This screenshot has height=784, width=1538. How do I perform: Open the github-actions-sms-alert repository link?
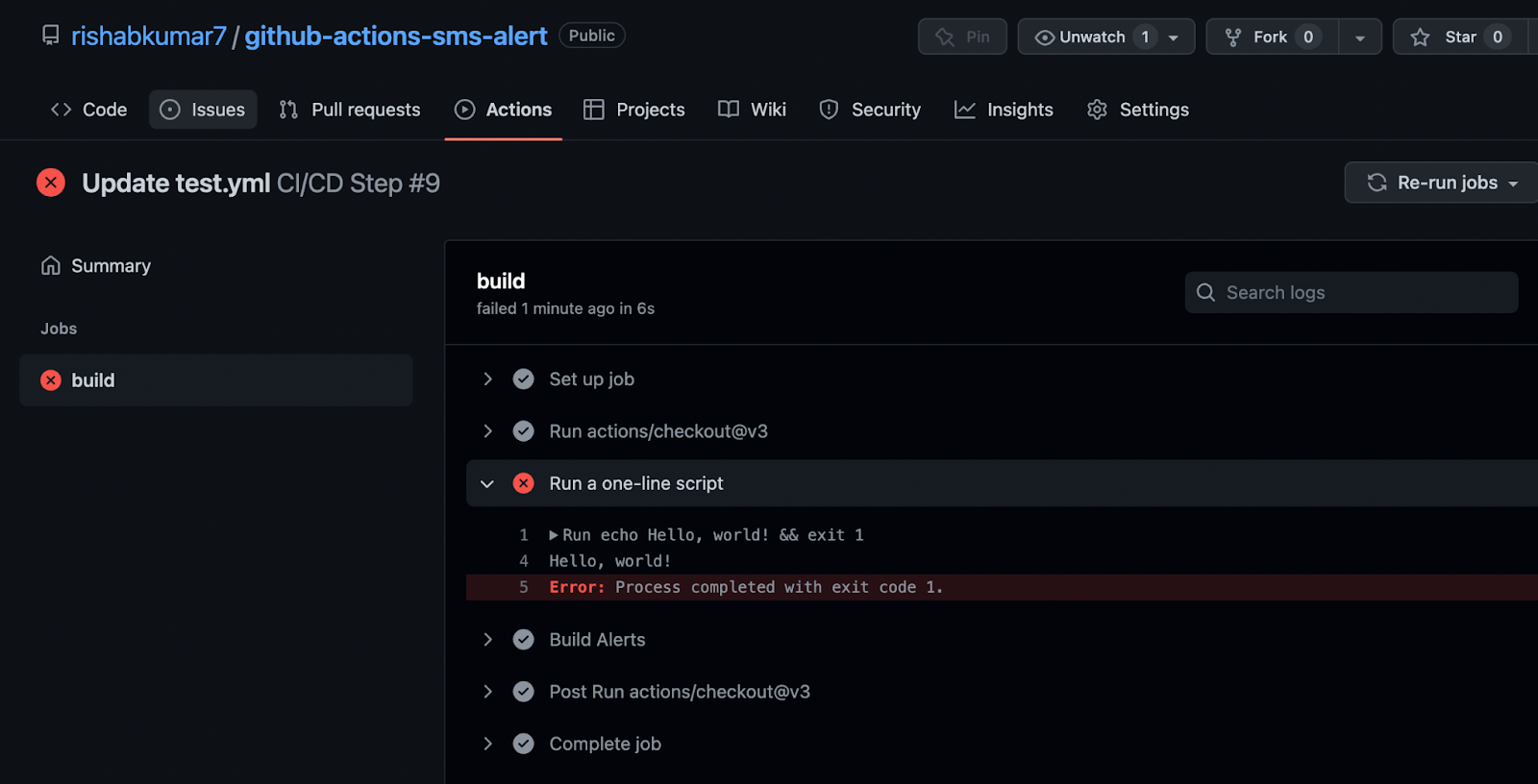(x=395, y=36)
